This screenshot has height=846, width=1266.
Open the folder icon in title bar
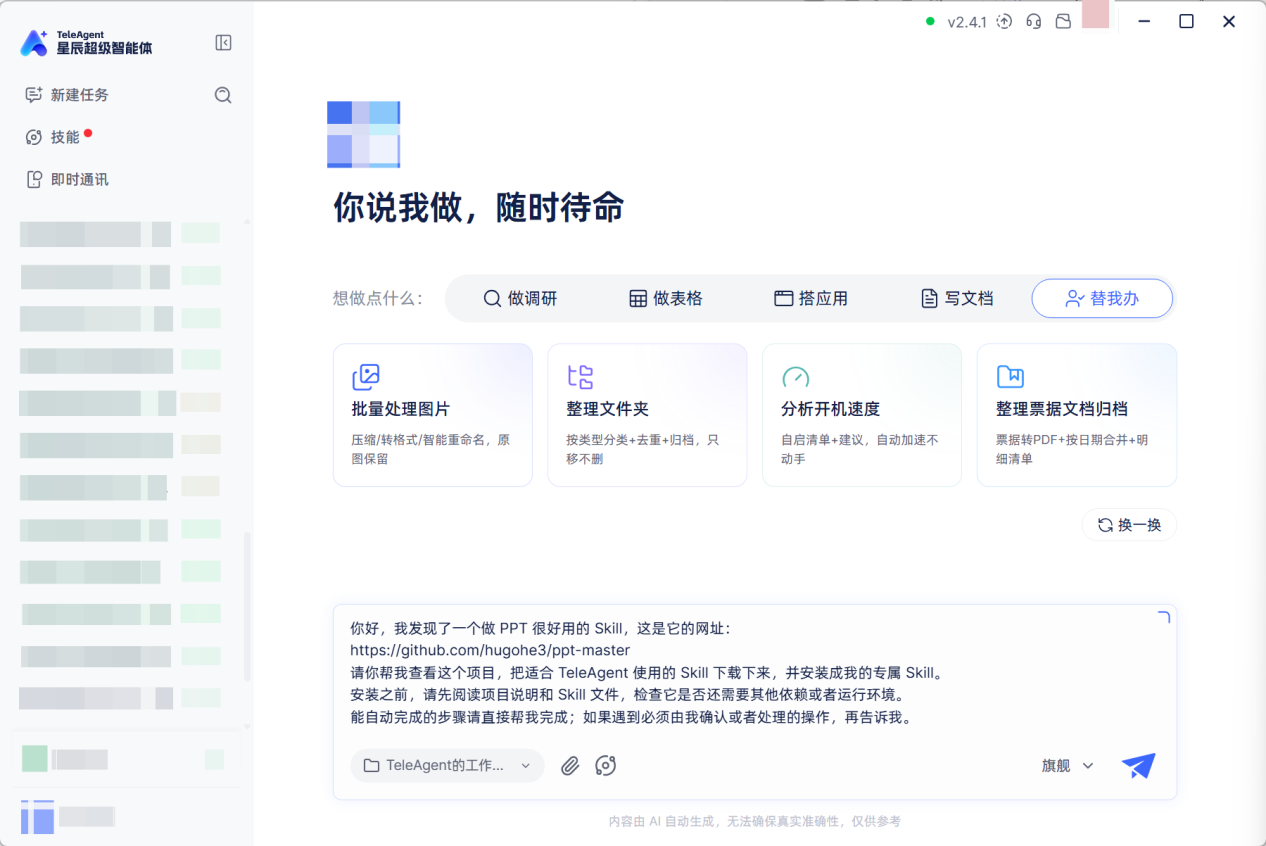pyautogui.click(x=1064, y=21)
